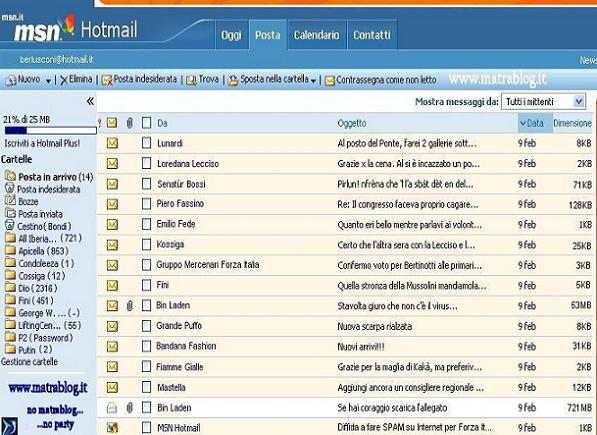Tick the Gruppo Mercenari Forza Italia checkbox
This screenshot has height=435, width=597.
pyautogui.click(x=146, y=265)
